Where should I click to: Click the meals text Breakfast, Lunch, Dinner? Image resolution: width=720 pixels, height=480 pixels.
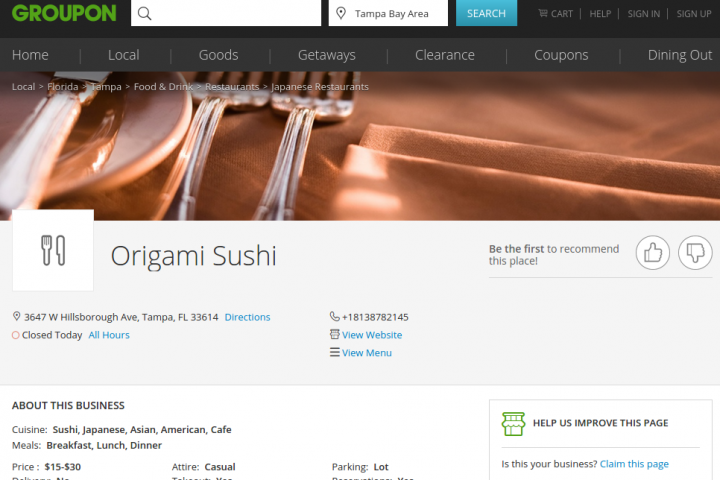click(x=104, y=445)
